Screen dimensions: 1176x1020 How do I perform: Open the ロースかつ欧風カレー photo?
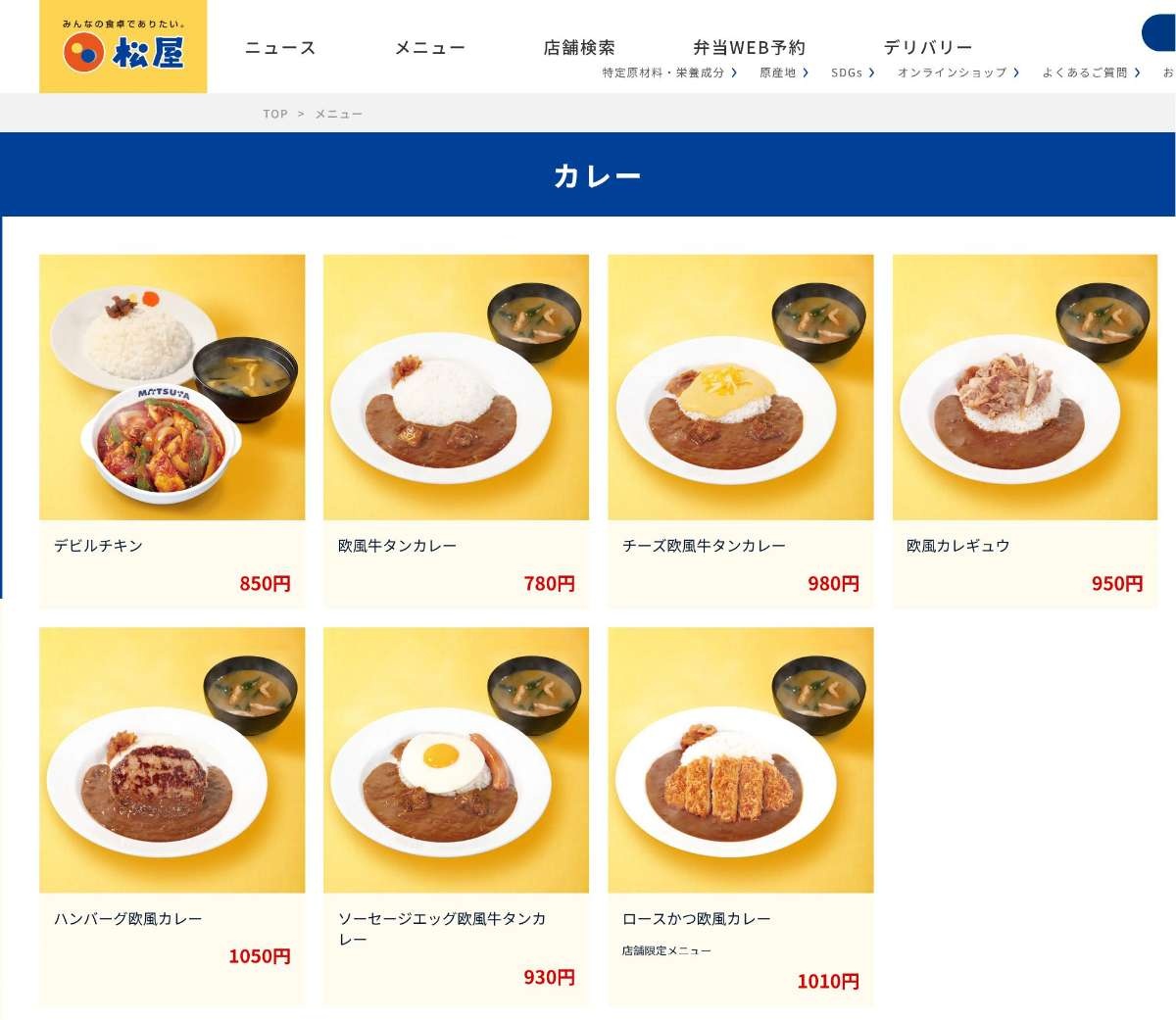click(x=741, y=760)
